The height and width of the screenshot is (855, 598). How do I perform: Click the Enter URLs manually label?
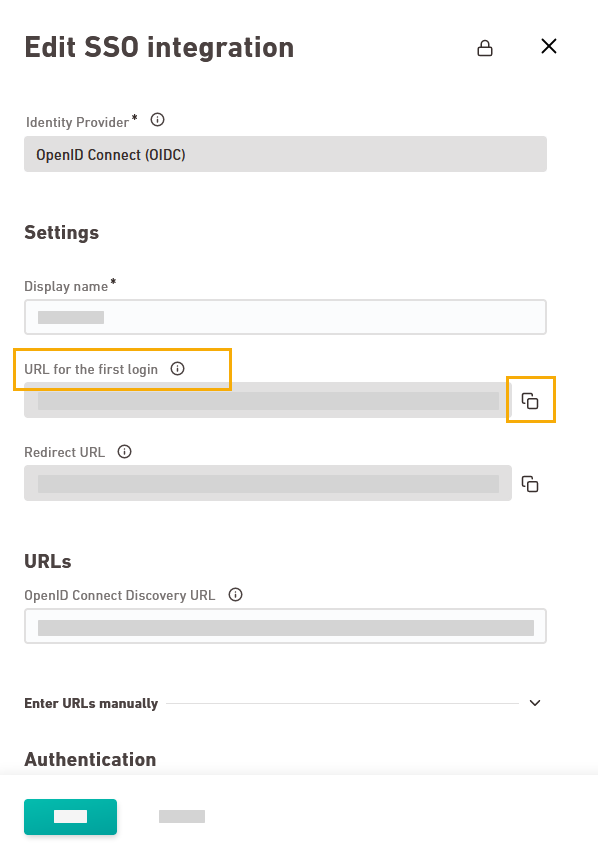click(91, 703)
